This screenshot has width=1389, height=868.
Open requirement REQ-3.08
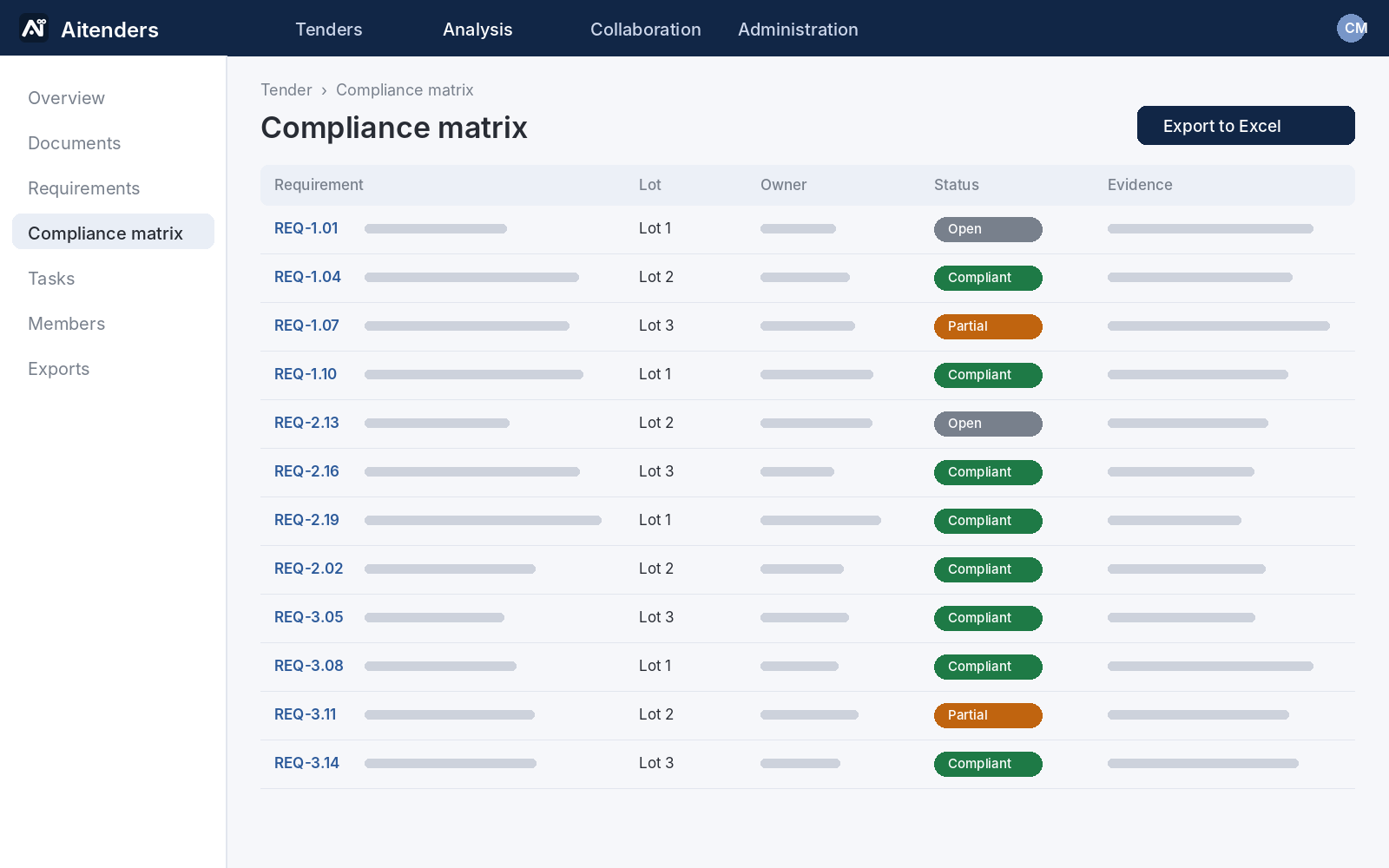309,666
